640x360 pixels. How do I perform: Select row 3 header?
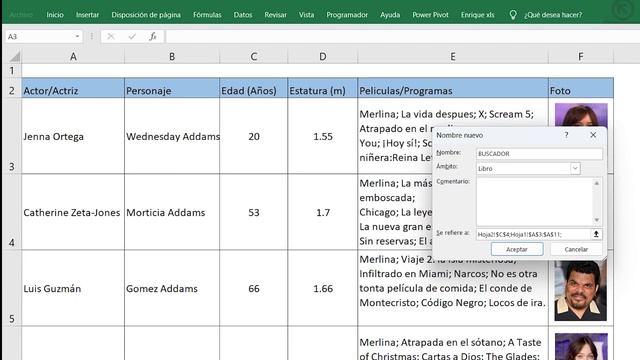click(x=11, y=136)
